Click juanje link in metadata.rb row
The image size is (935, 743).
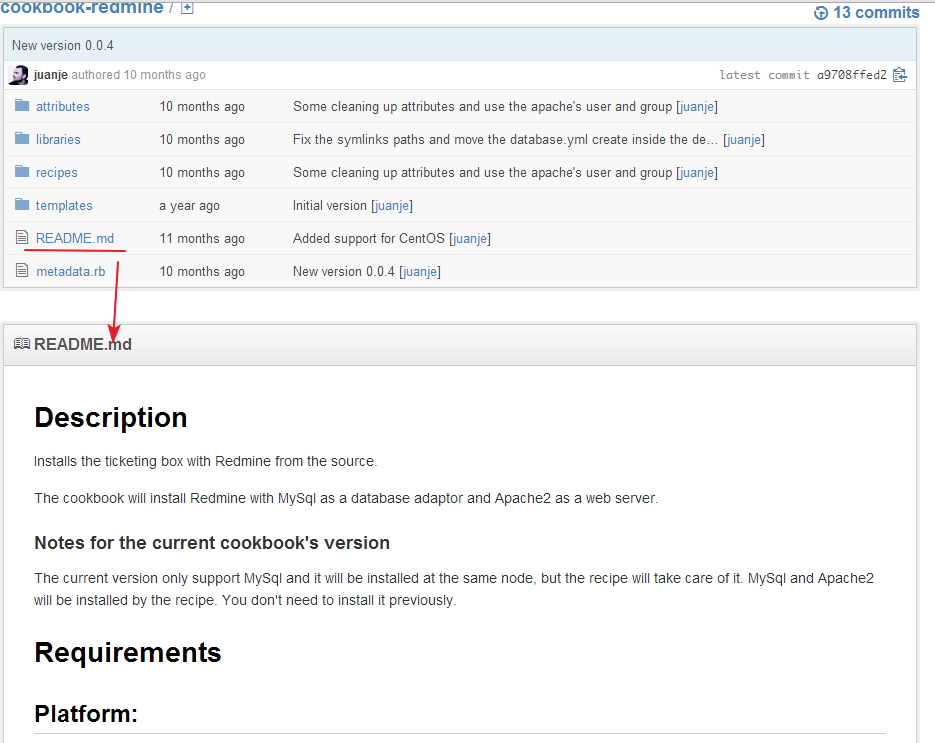coord(420,272)
